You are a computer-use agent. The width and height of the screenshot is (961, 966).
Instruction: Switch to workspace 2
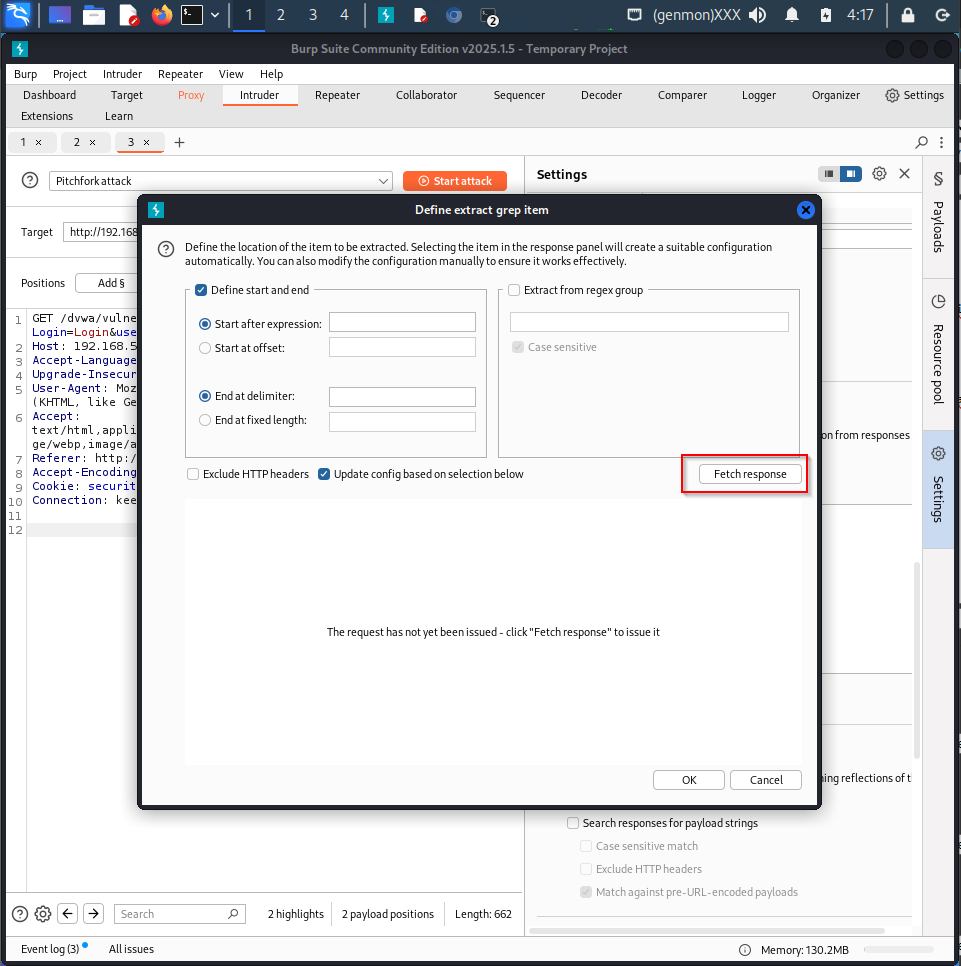point(281,15)
